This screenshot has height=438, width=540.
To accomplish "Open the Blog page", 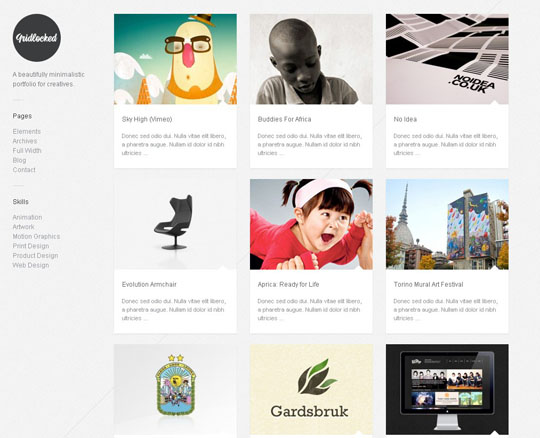I will coord(19,160).
